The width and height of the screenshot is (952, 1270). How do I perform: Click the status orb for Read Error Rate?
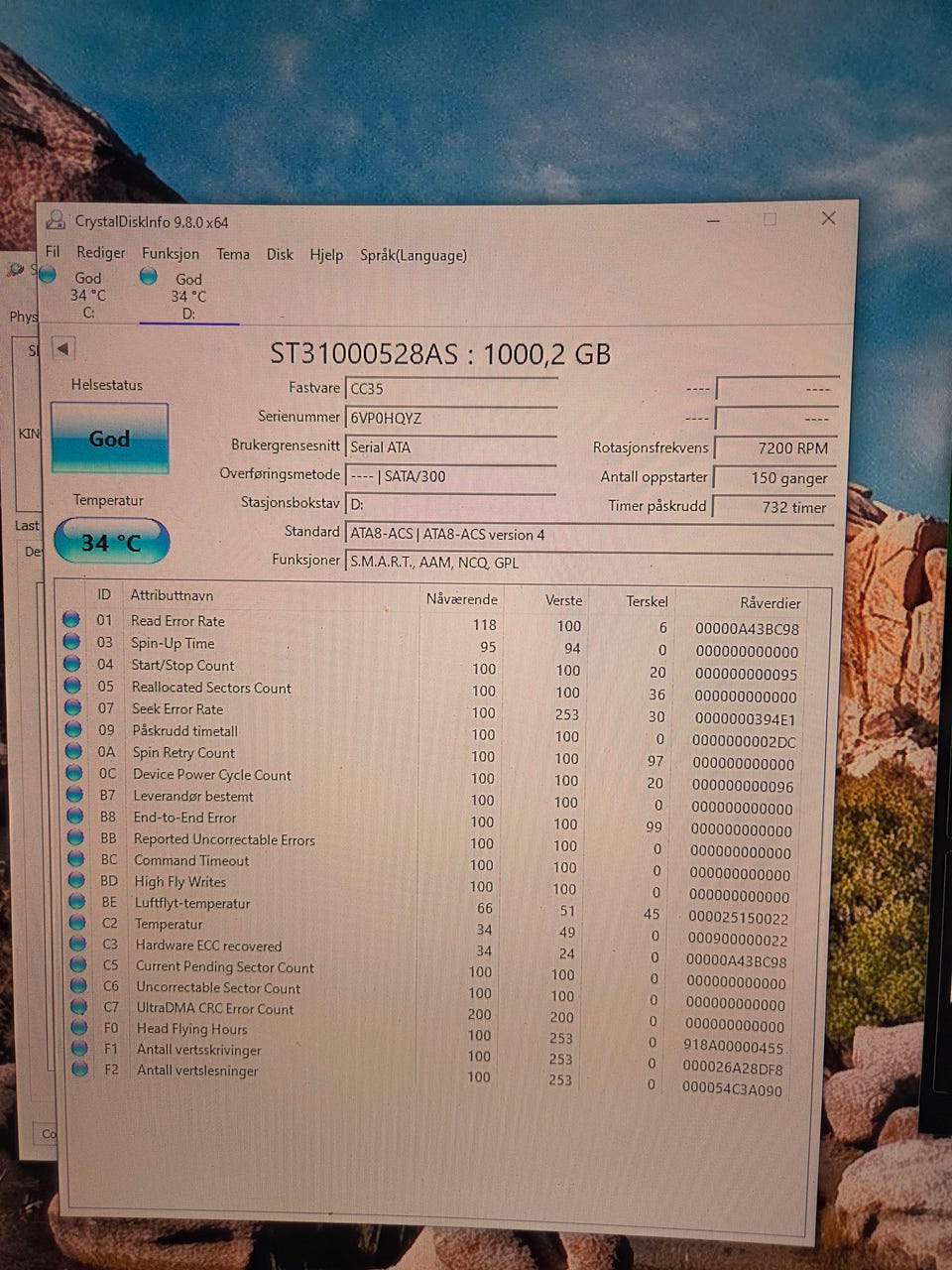(71, 619)
